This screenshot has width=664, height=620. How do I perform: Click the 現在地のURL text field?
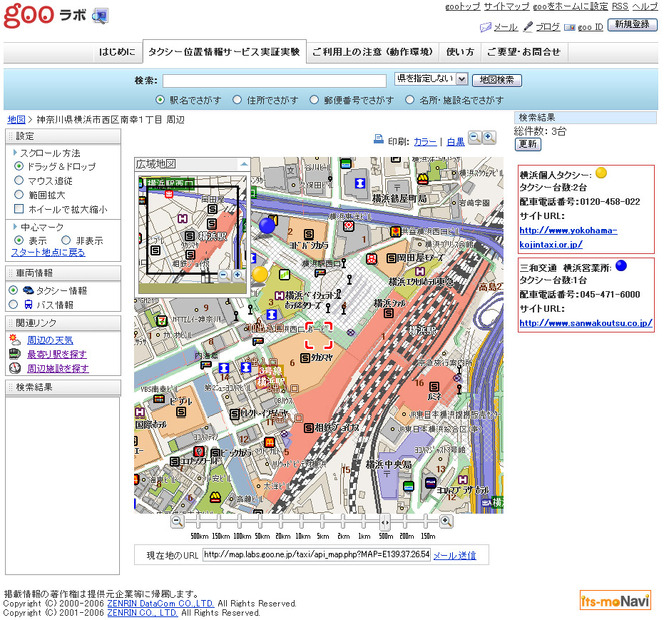[316, 554]
